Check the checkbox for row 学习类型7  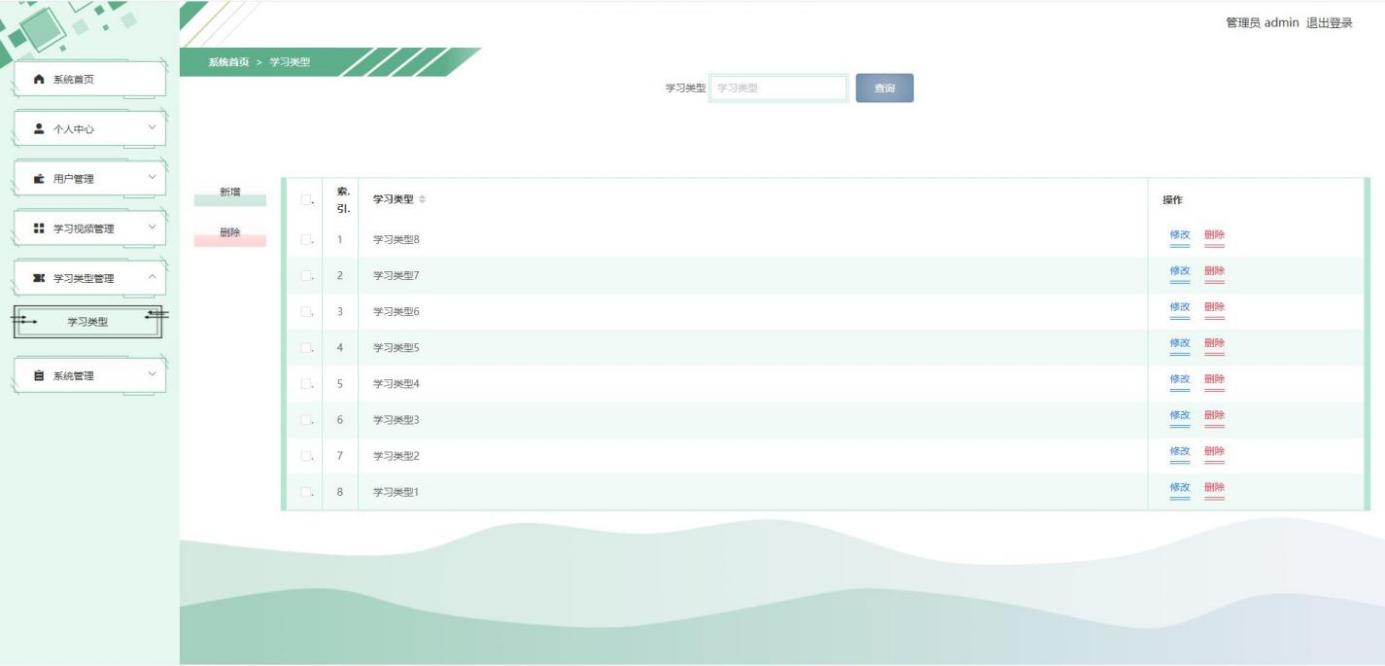click(x=306, y=275)
